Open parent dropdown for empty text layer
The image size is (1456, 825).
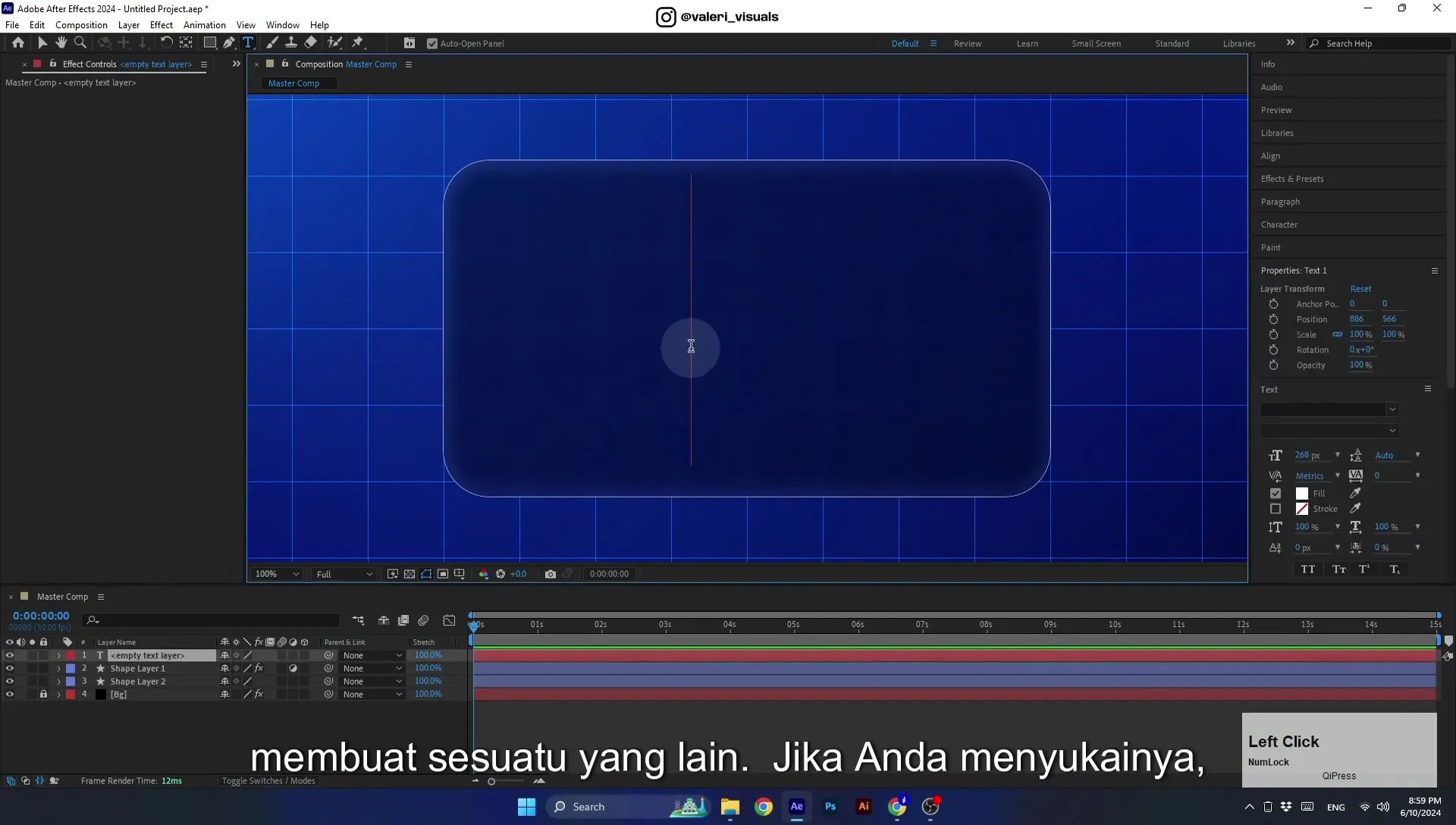pyautogui.click(x=372, y=655)
